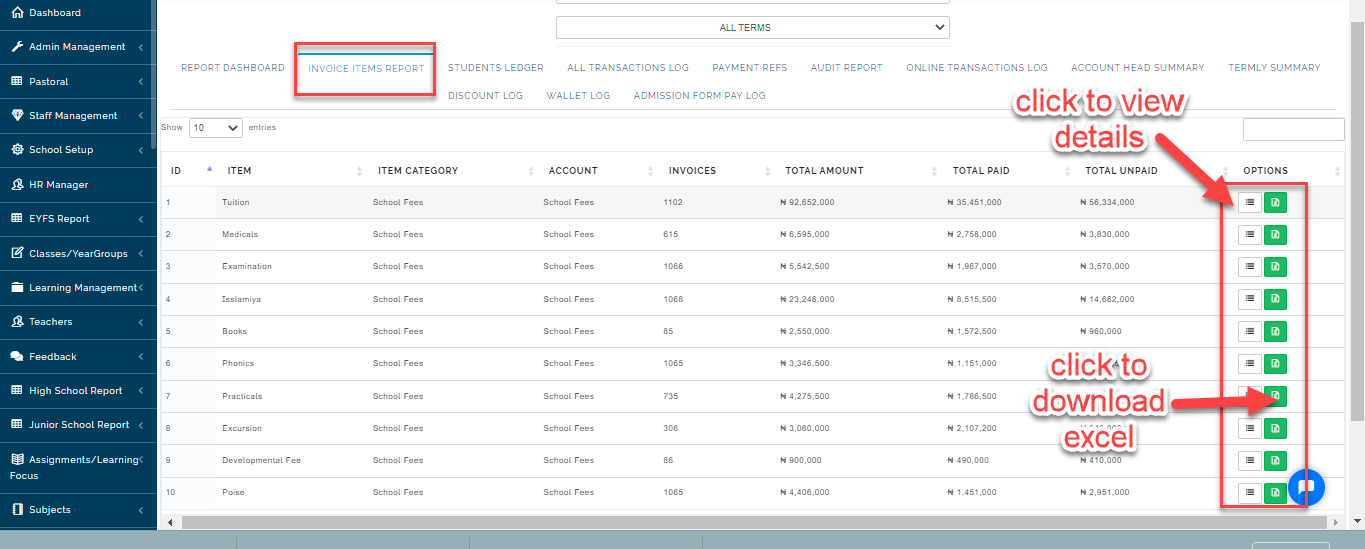Open the Show entries count dropdown
The width and height of the screenshot is (1365, 549).
pyautogui.click(x=216, y=128)
